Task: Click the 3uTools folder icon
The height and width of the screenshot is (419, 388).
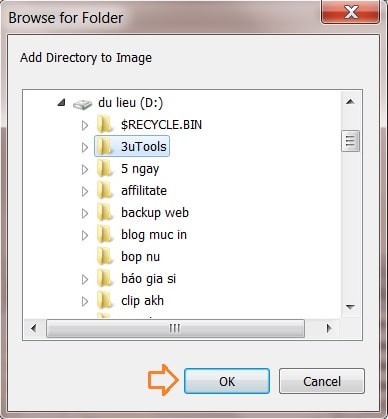Action: (105, 147)
